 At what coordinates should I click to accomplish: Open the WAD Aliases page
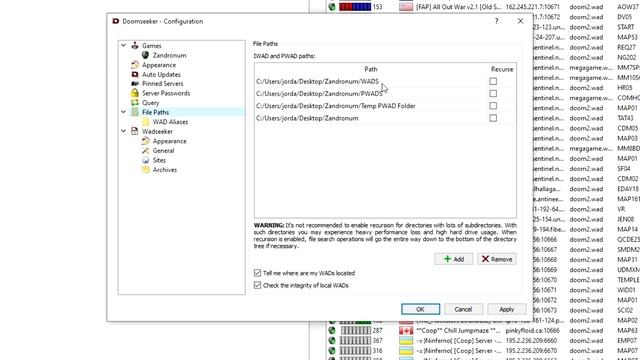point(170,122)
